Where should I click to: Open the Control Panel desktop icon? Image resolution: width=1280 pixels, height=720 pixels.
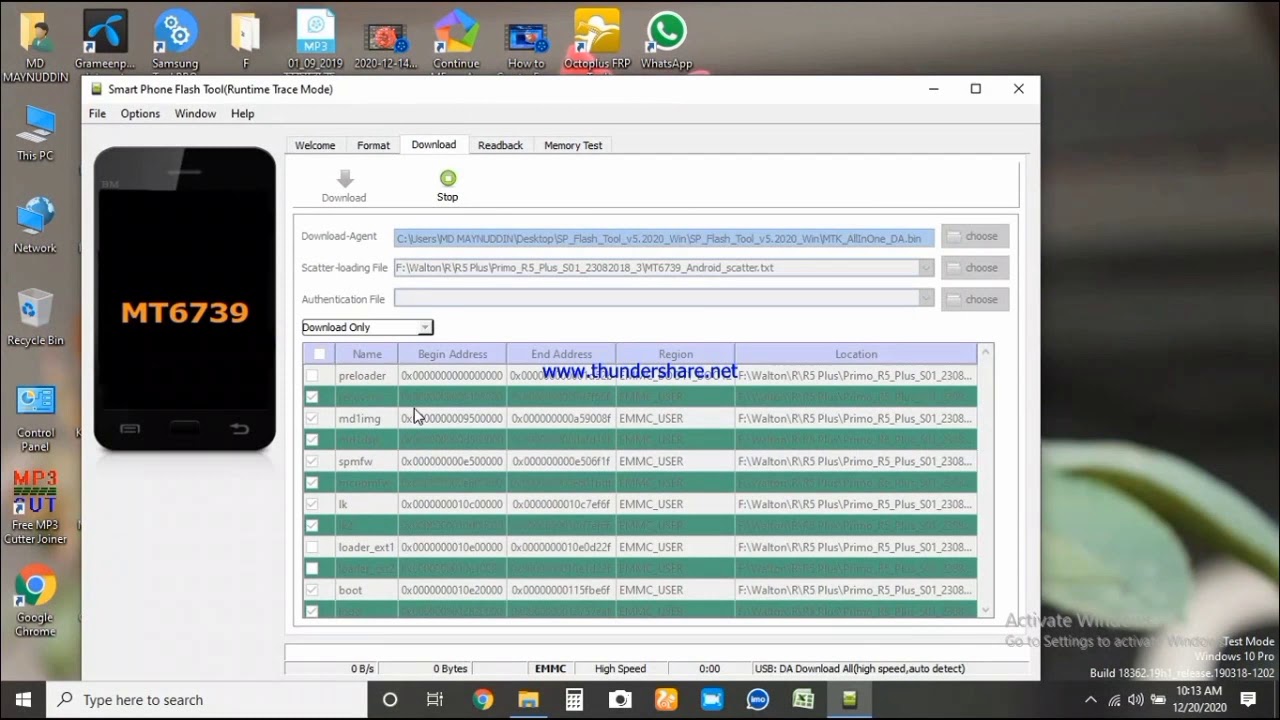click(x=35, y=417)
